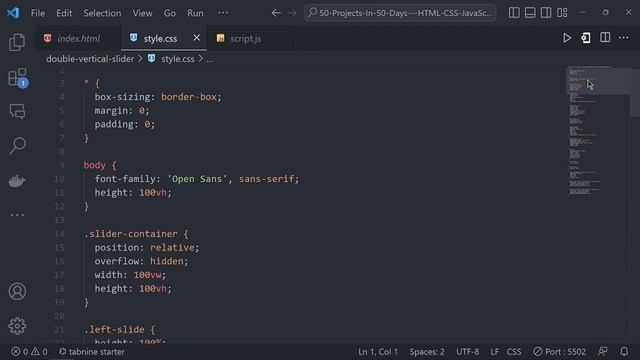Click the padding: 0 declaration
The height and width of the screenshot is (360, 640).
[124, 124]
